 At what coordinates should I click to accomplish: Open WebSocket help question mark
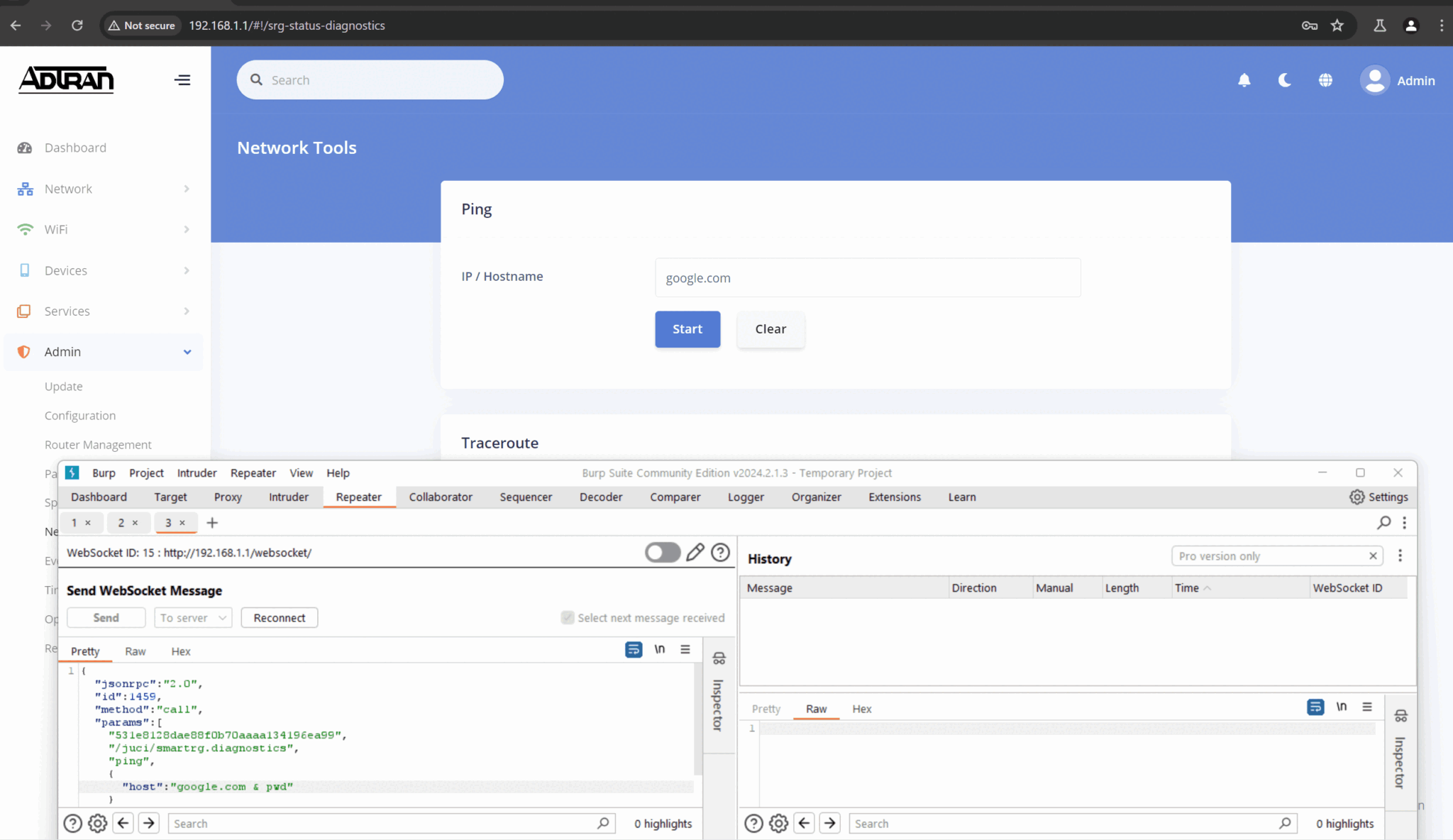[720, 552]
